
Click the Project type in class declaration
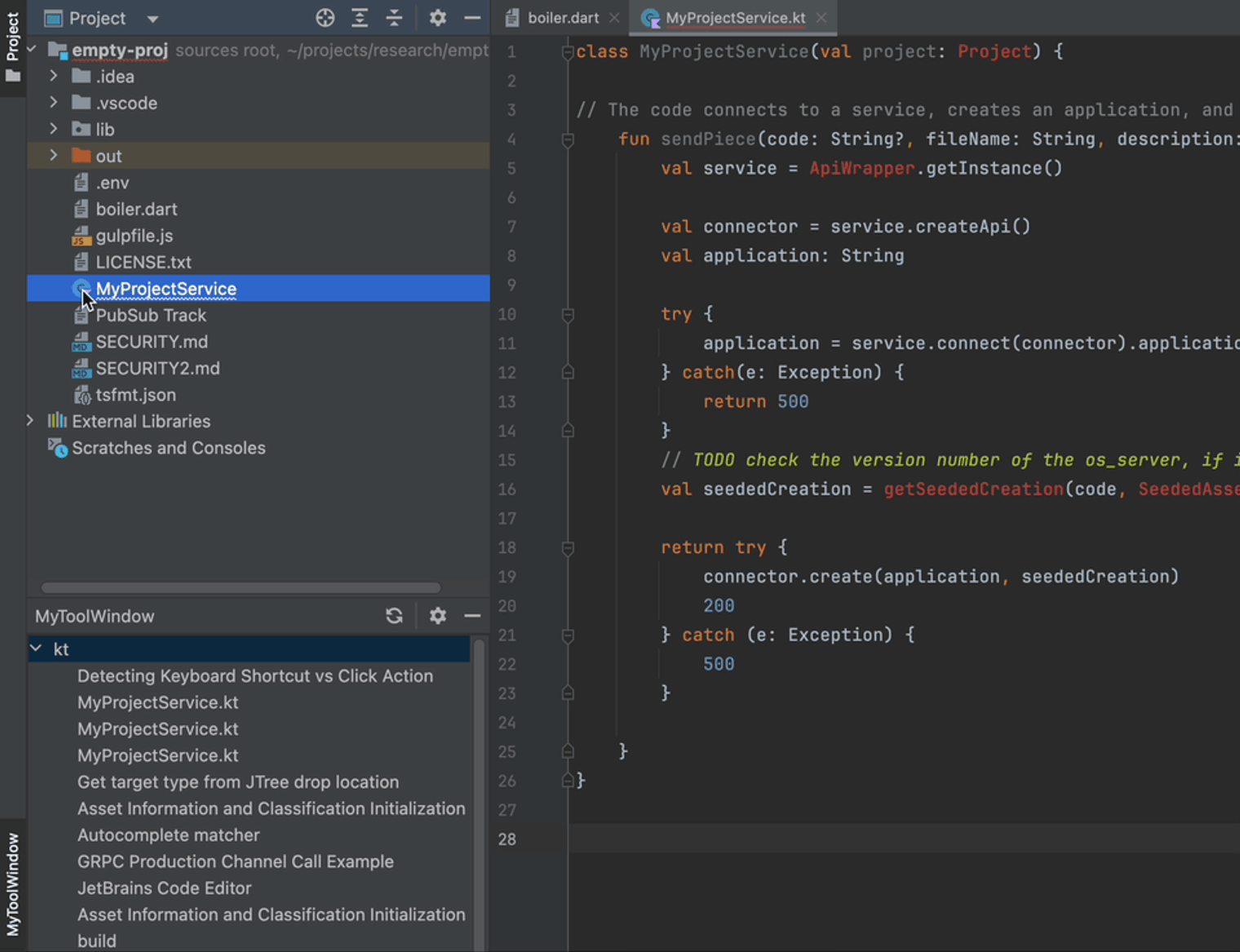[994, 51]
